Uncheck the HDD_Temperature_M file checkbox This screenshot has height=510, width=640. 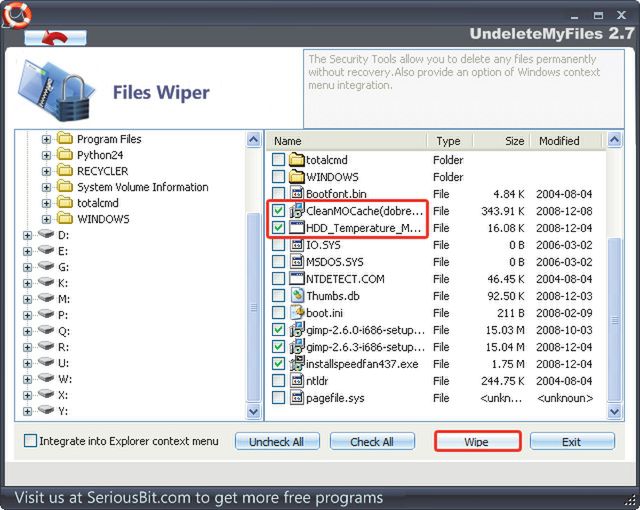point(278,228)
